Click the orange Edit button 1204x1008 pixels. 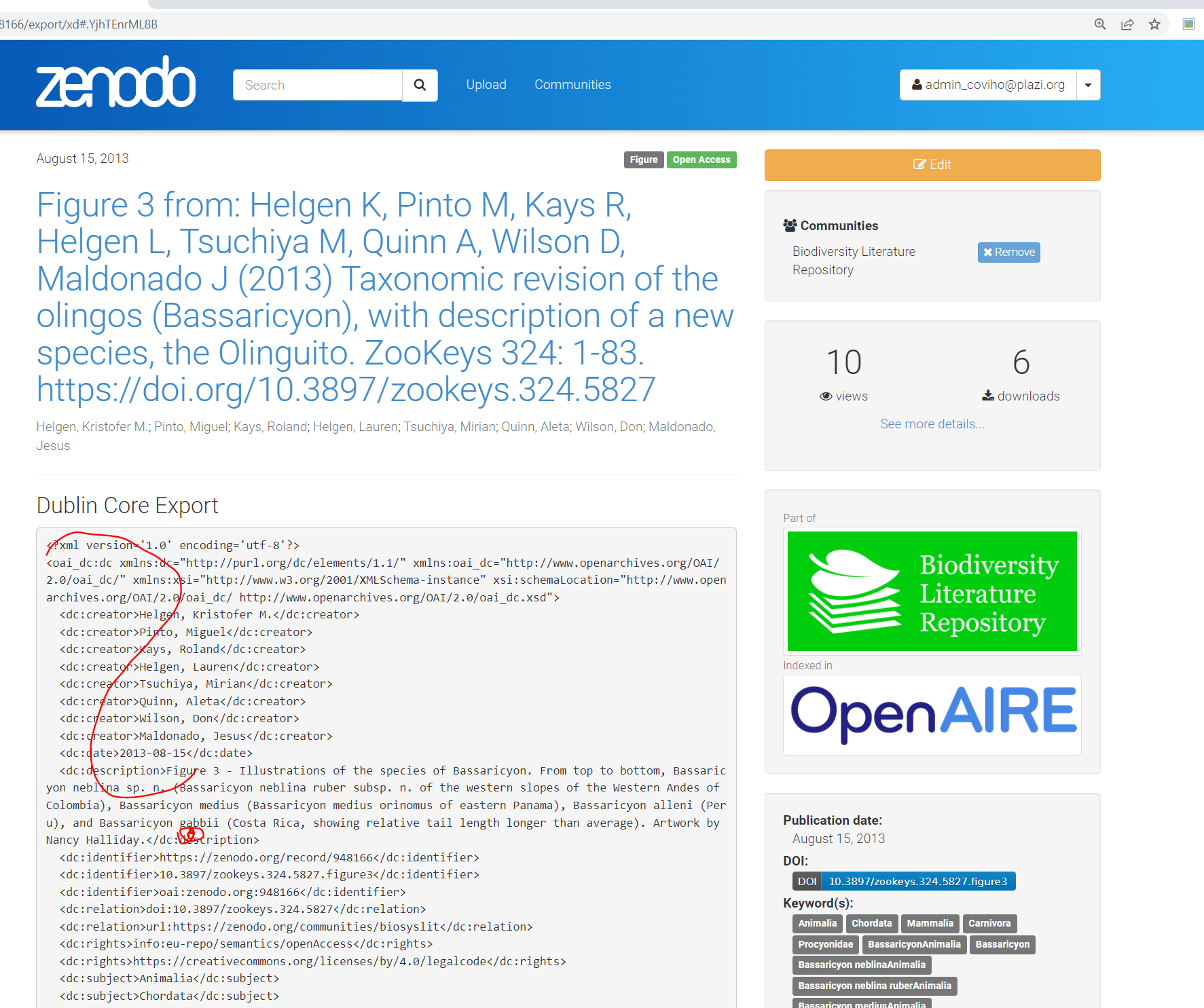(x=932, y=165)
